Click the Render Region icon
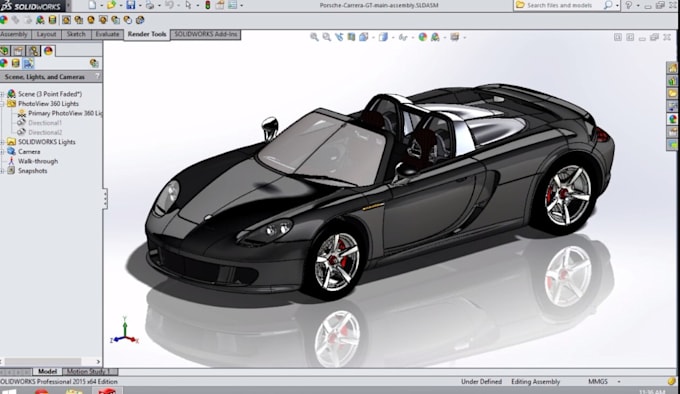The height and width of the screenshot is (394, 680). [103, 20]
